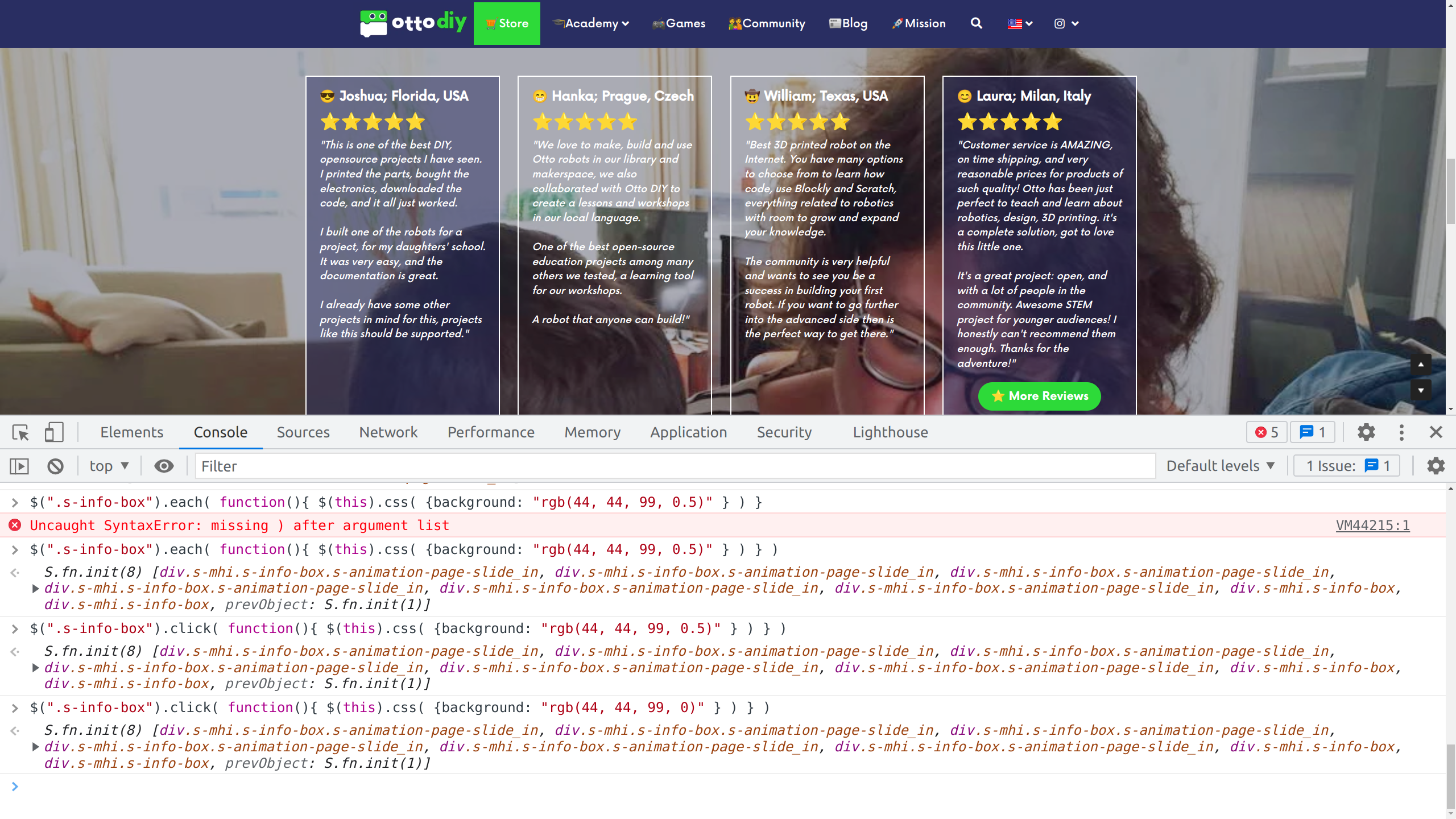Open the top context dropdown

coord(109,466)
